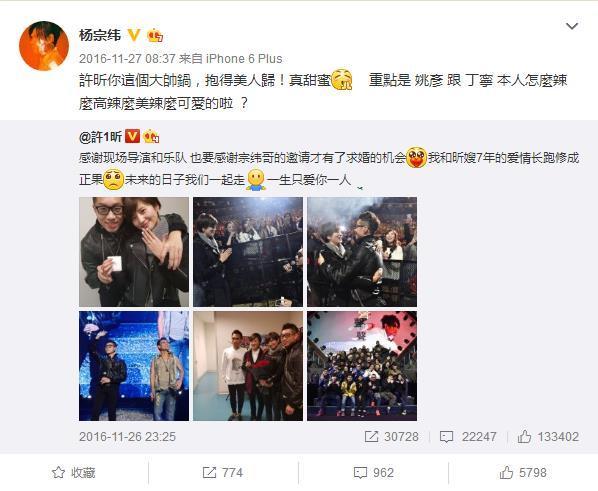The width and height of the screenshot is (598, 491).
Task: Open the 杨宗纬 username link
Action: tap(100, 35)
